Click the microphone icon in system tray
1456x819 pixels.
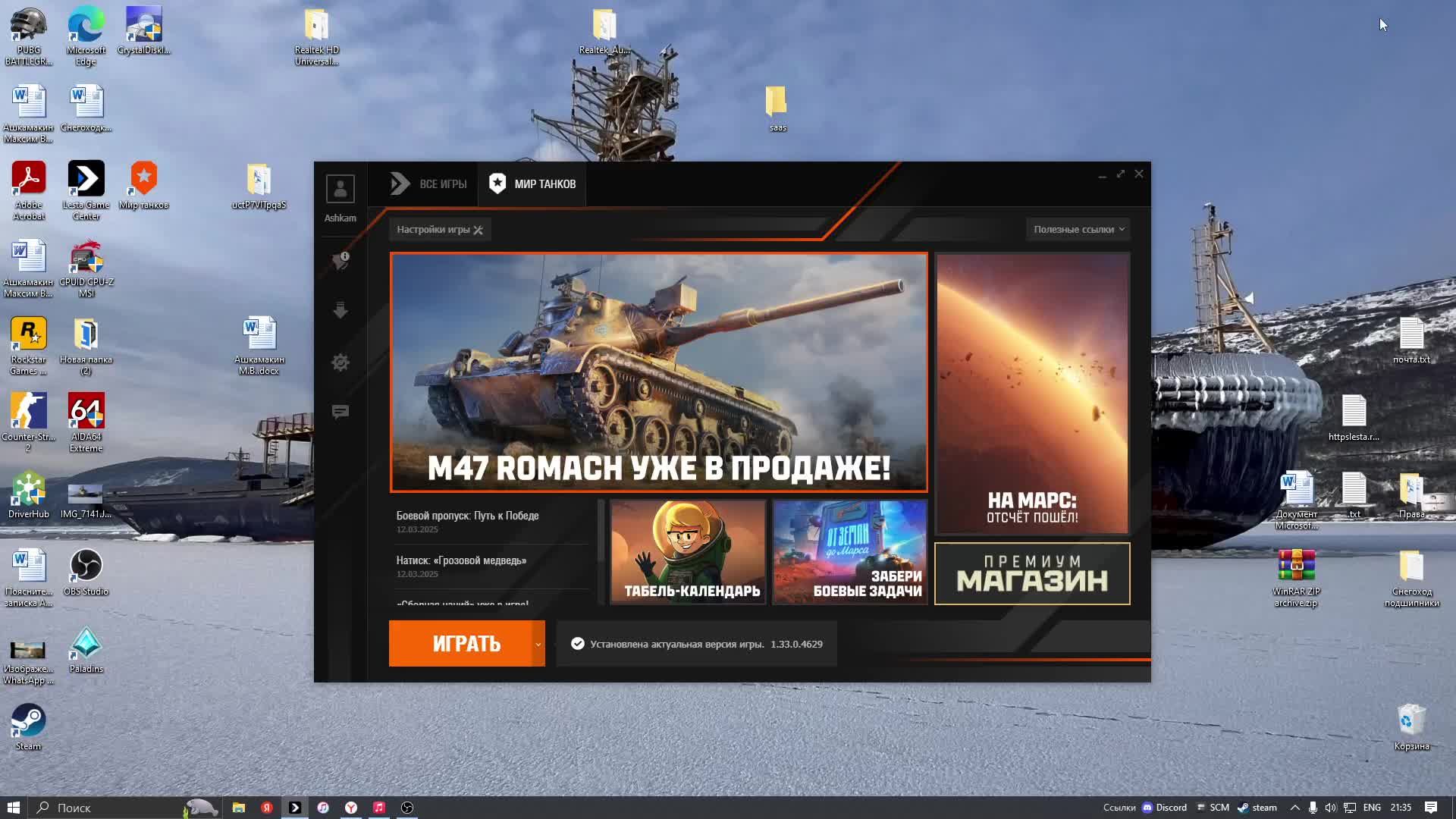(x=1313, y=808)
